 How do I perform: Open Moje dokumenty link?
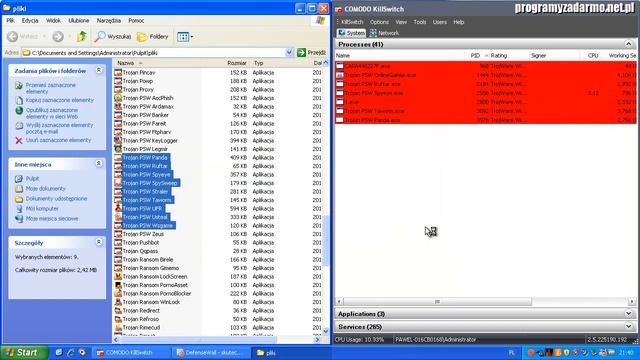click(45, 189)
